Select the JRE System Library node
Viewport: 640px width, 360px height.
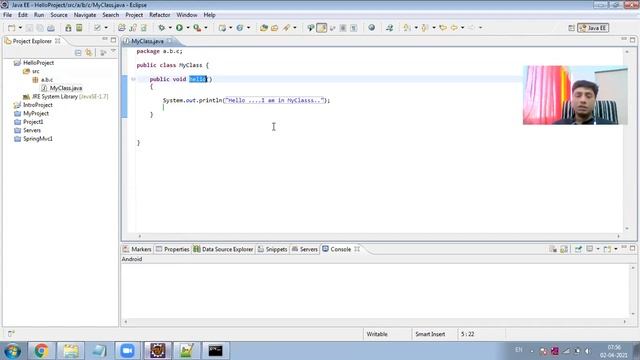click(66, 97)
